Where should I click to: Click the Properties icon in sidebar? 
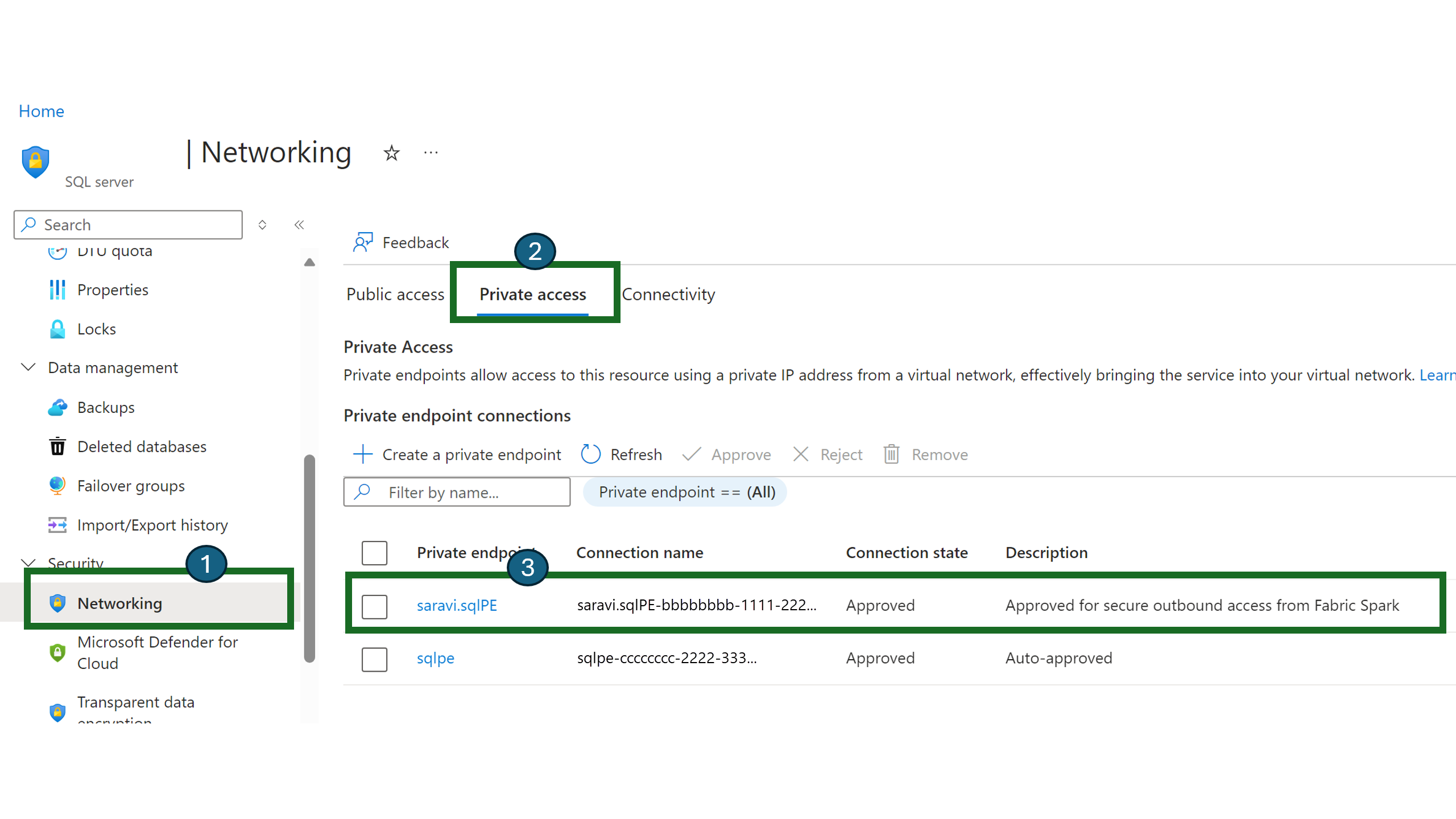pos(56,289)
